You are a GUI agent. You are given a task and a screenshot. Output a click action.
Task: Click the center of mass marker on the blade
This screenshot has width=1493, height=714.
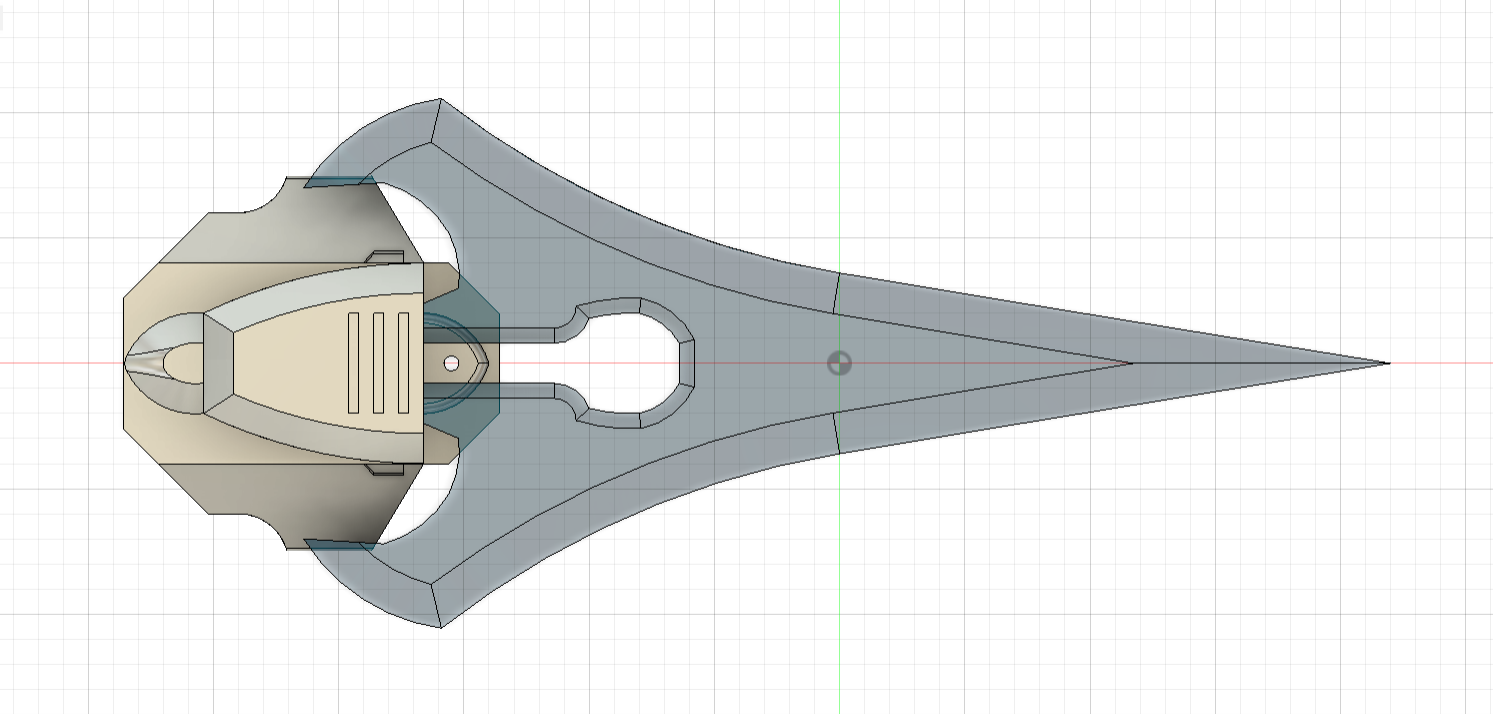click(840, 363)
